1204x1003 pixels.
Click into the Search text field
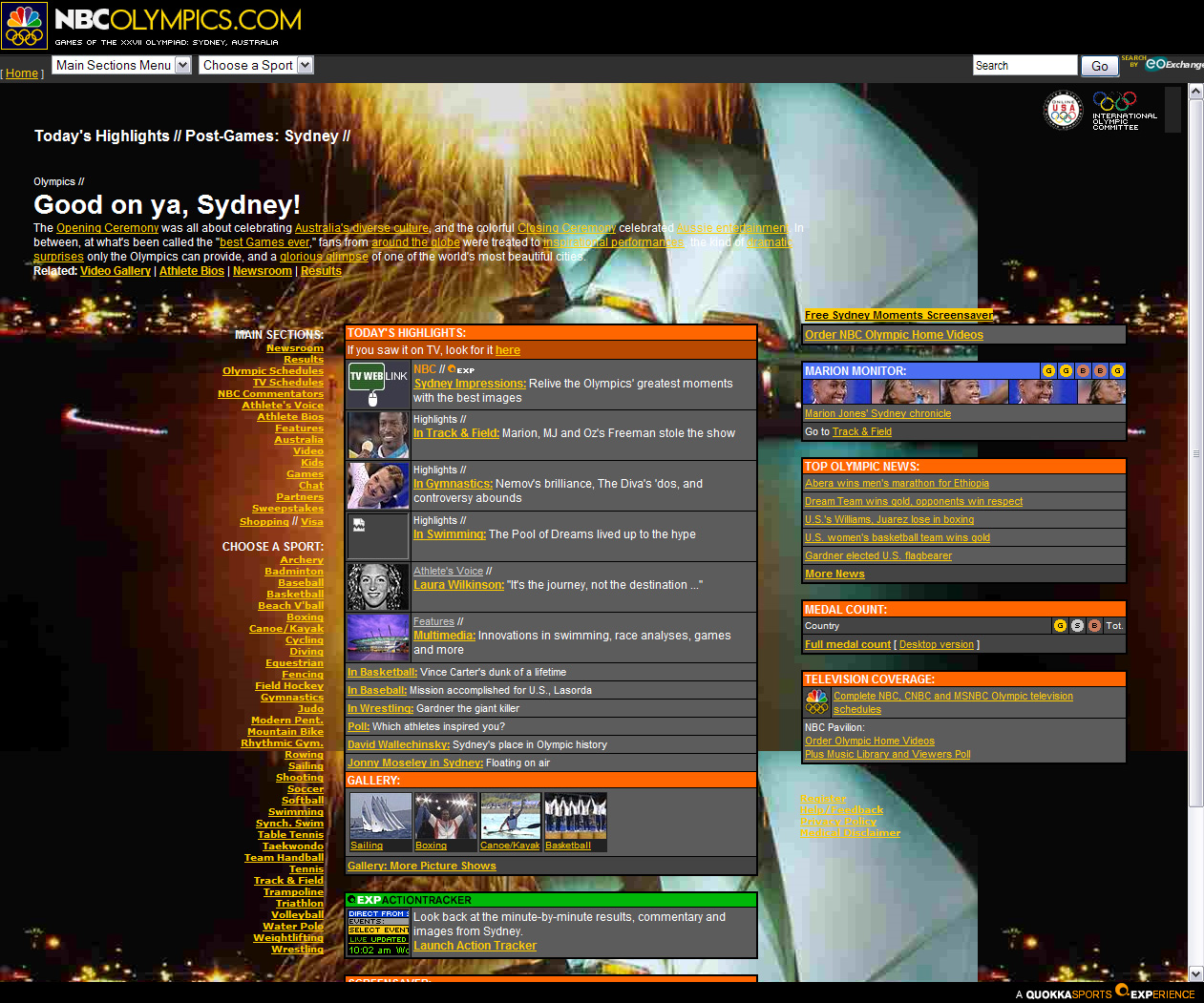pos(1024,65)
